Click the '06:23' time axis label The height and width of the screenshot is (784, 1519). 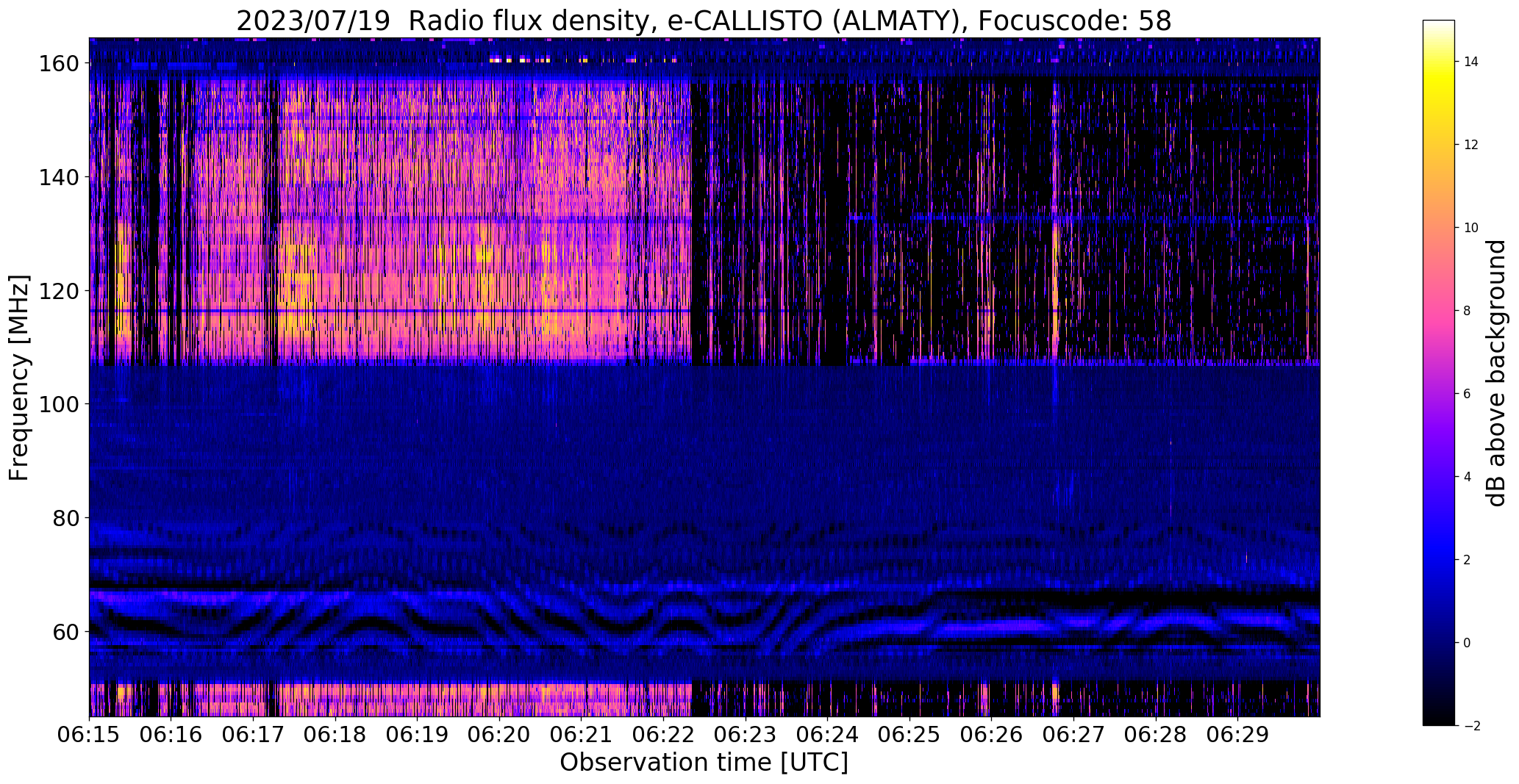click(745, 736)
